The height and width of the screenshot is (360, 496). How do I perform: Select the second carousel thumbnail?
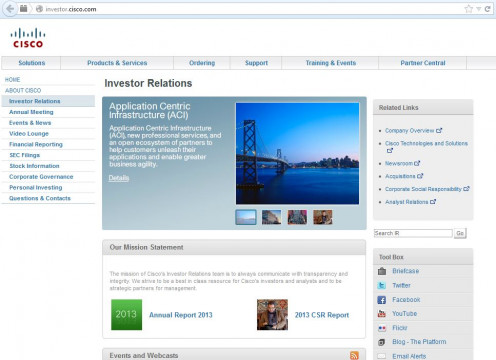tap(271, 217)
